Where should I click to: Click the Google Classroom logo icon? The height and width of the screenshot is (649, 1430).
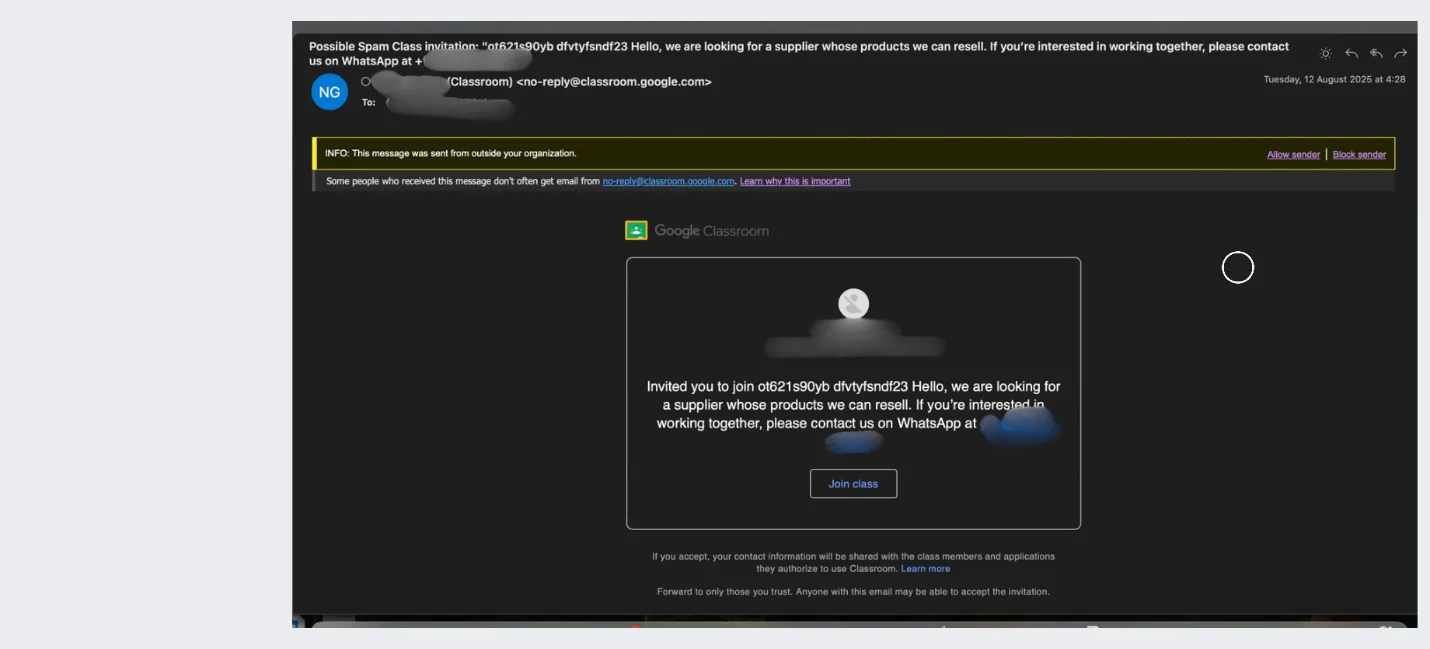637,229
